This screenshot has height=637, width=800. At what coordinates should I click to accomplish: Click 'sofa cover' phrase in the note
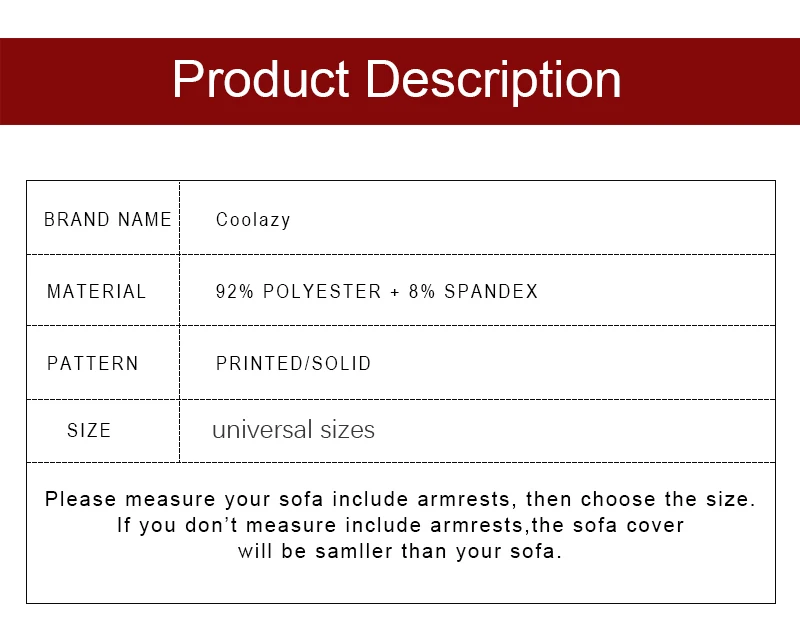(x=628, y=525)
